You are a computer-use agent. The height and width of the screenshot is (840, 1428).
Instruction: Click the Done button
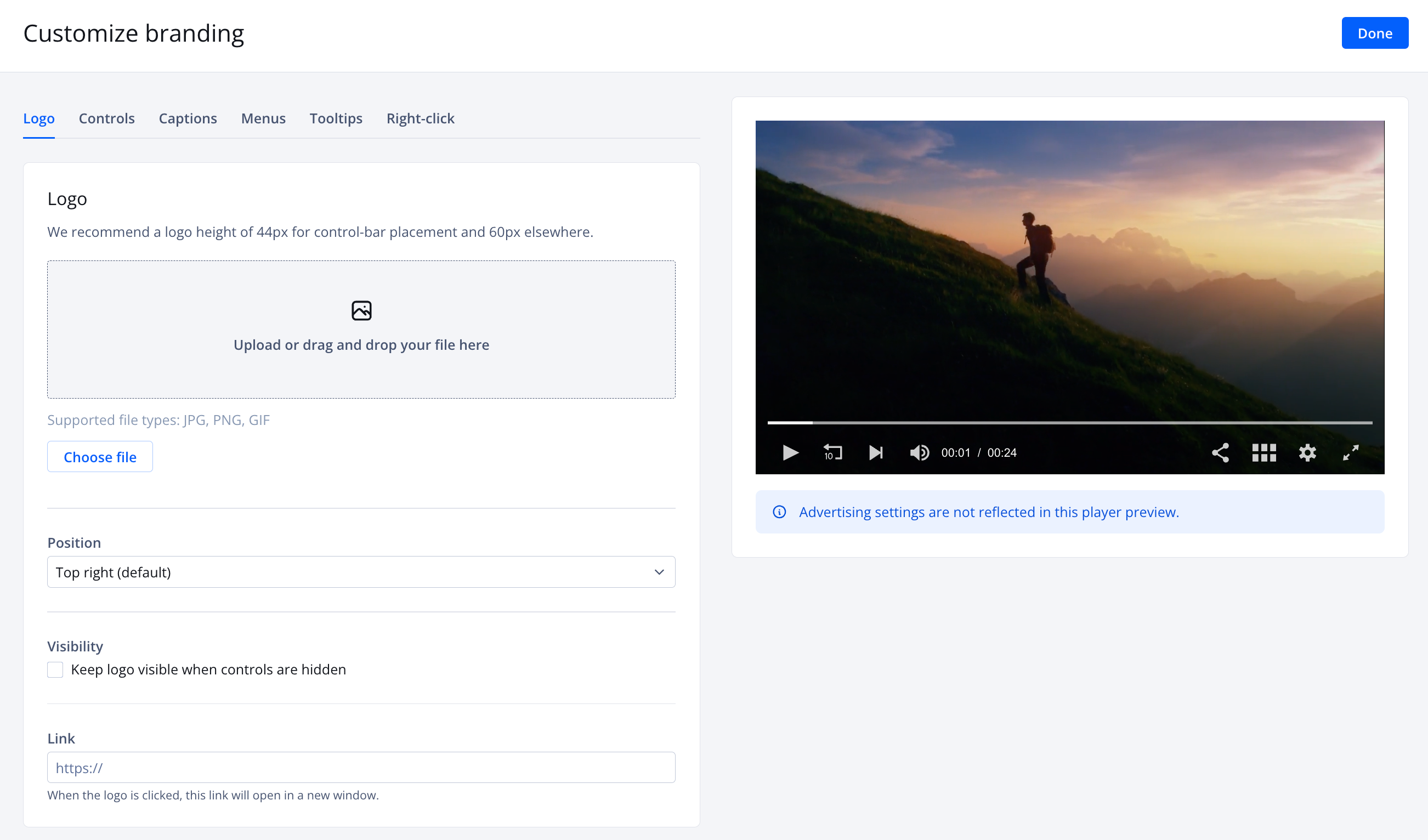pyautogui.click(x=1374, y=33)
